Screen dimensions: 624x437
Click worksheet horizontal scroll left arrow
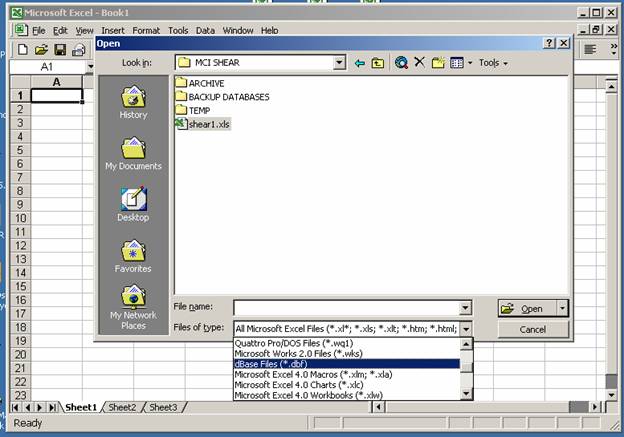point(378,407)
